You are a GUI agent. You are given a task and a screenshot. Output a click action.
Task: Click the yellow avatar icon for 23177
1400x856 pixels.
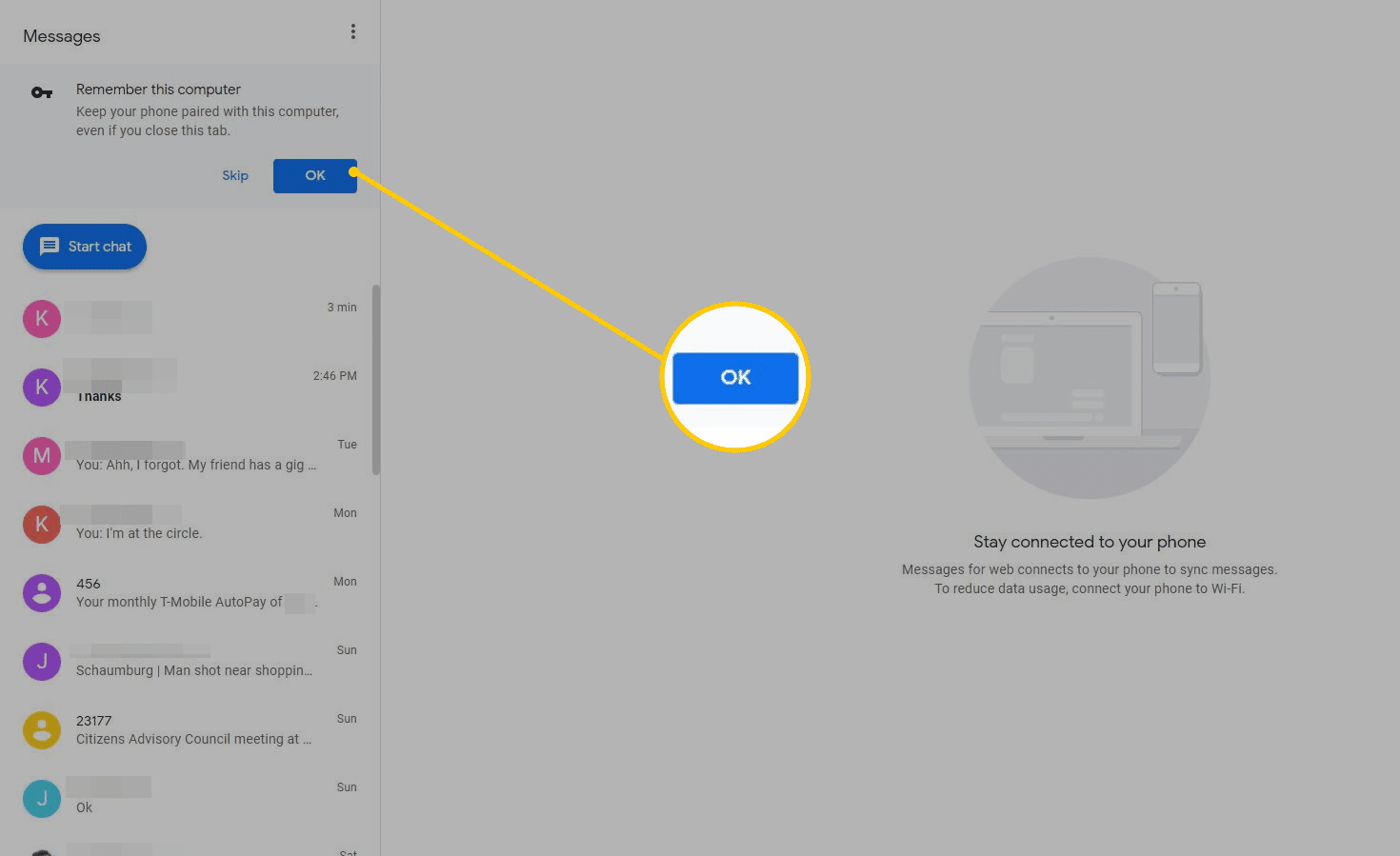(x=42, y=729)
